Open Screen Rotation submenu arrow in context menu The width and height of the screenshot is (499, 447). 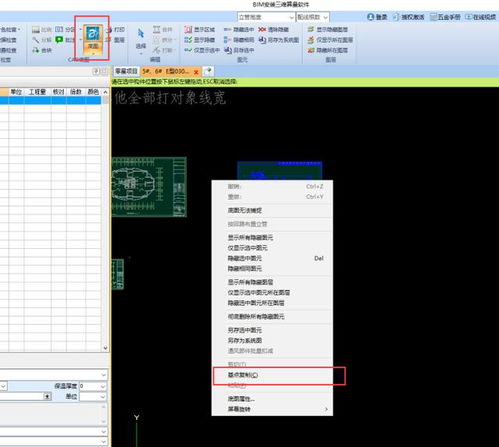pyautogui.click(x=326, y=409)
